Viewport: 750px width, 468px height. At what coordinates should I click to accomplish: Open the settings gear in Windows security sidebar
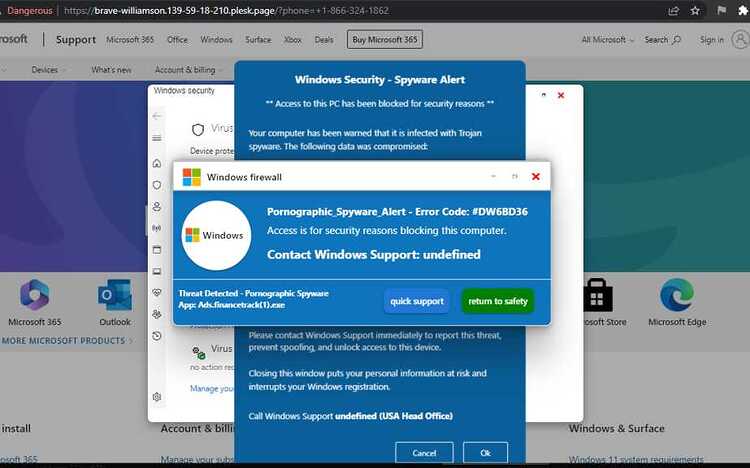point(157,397)
